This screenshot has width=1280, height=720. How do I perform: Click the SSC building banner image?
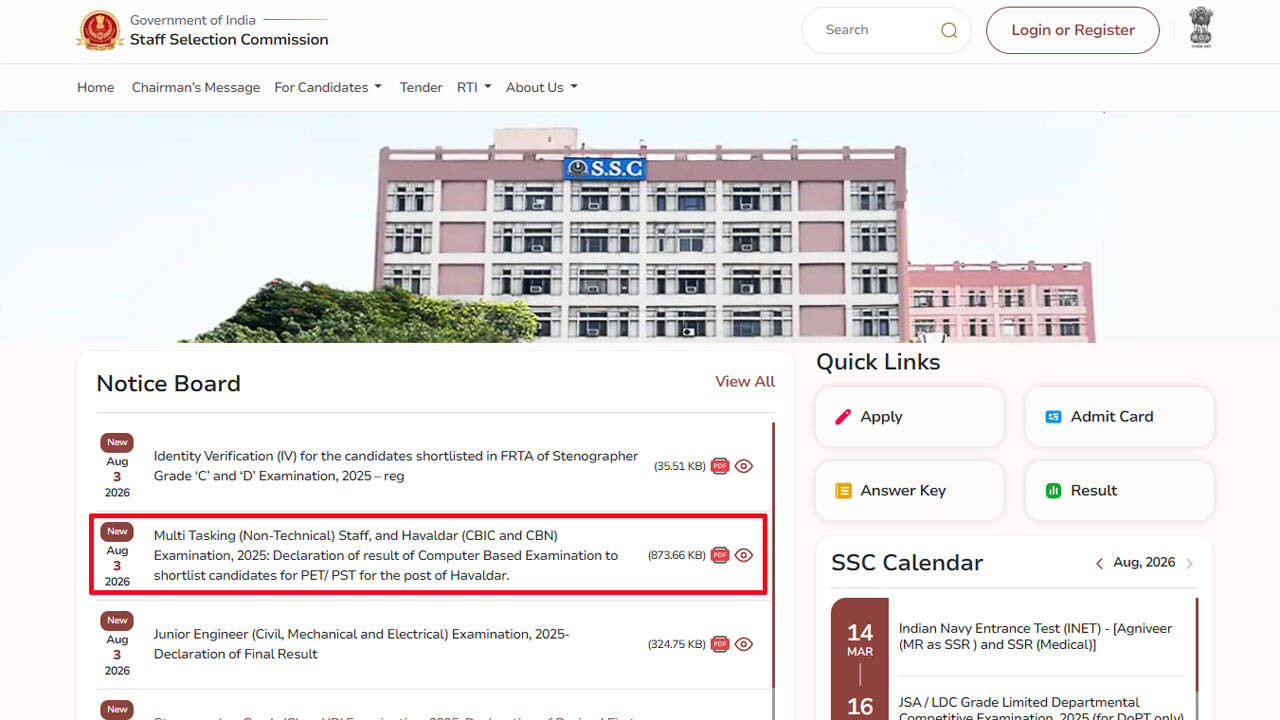click(640, 227)
